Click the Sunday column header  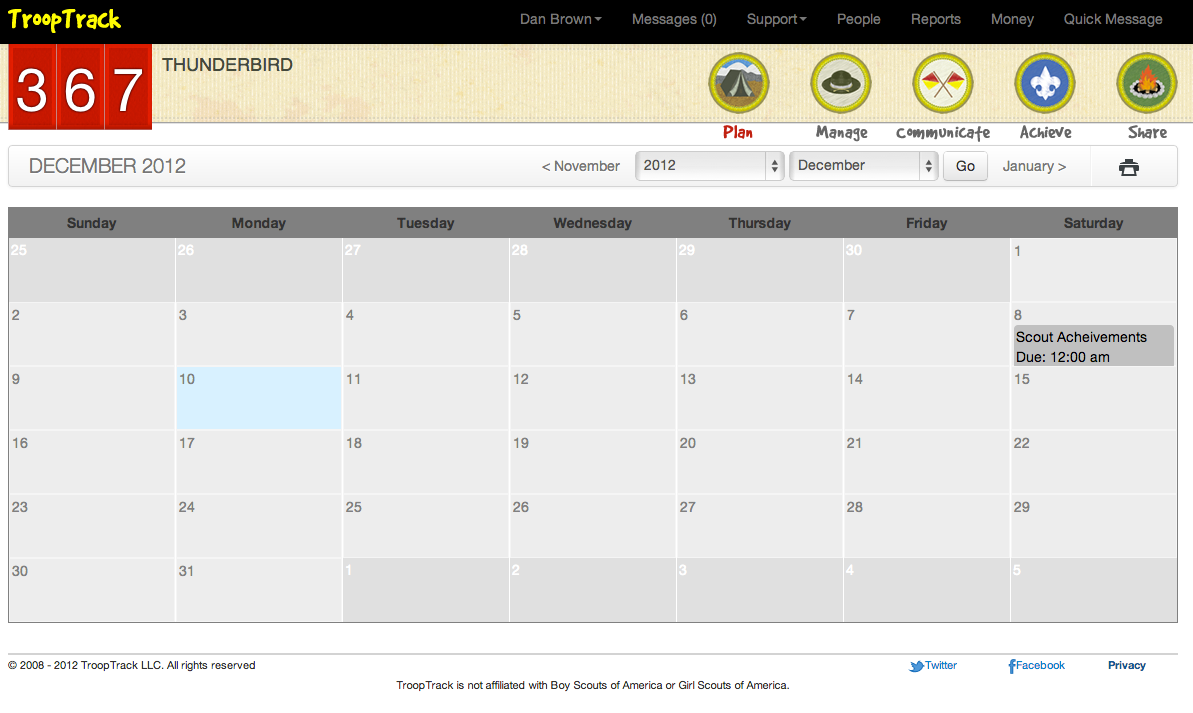coord(92,223)
